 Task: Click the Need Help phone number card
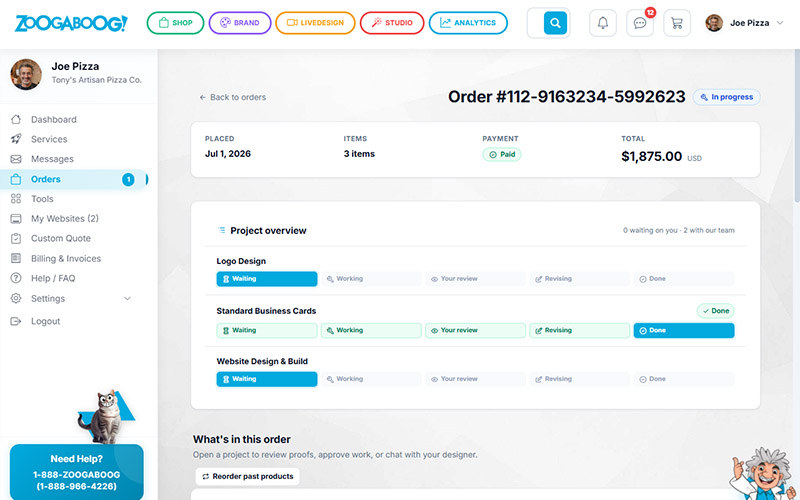[77, 472]
